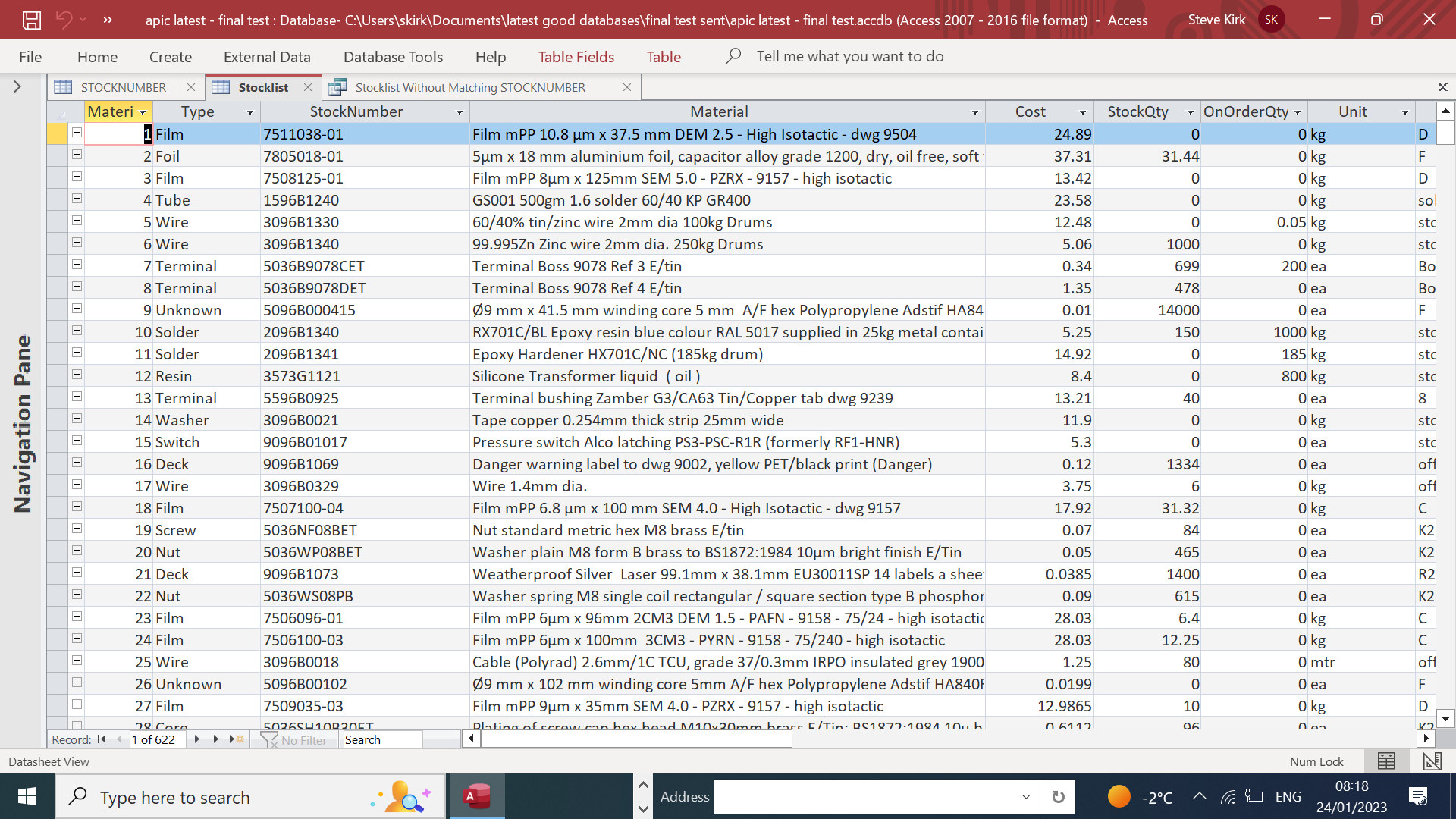Jump to last record button

point(218,739)
